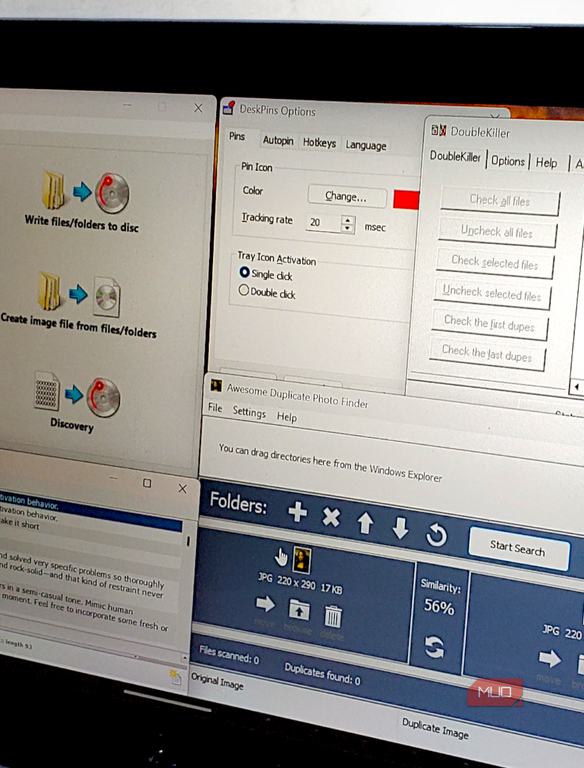Screen dimensions: 584x768
Task: Click the 56% similarity value
Action: (x=439, y=607)
